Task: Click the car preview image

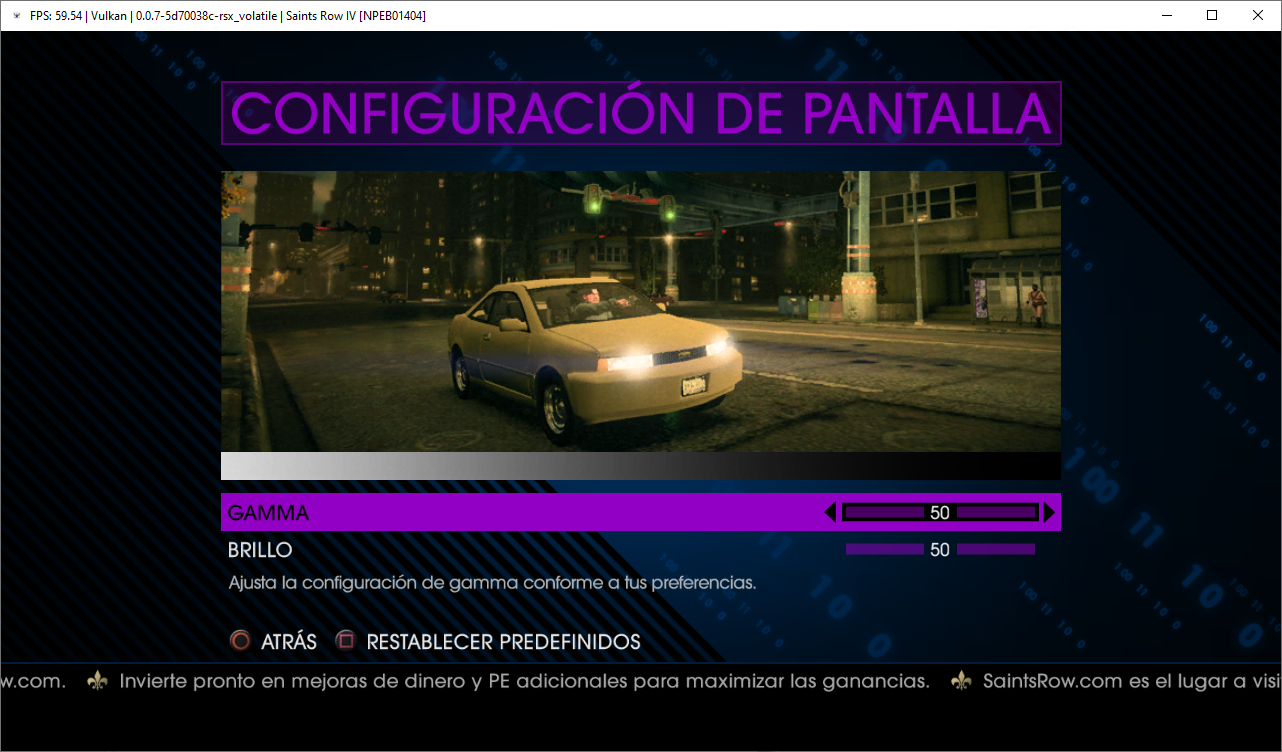Action: [641, 311]
